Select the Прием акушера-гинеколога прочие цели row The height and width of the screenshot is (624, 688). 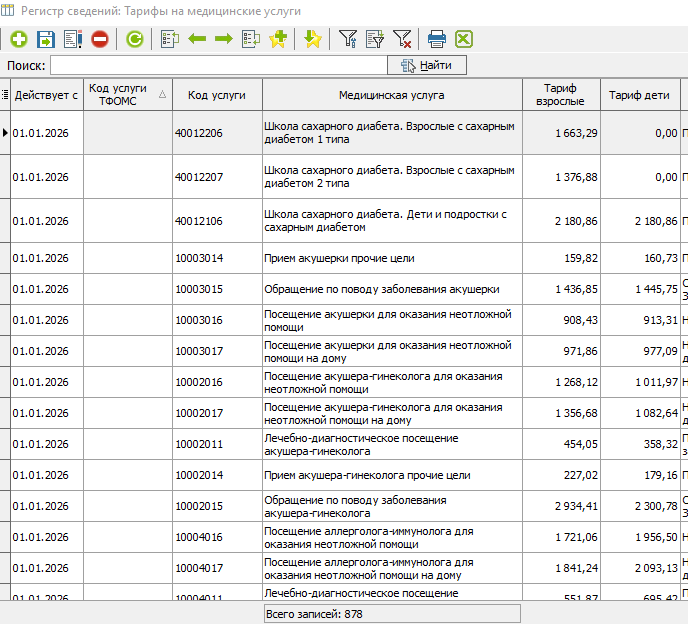pyautogui.click(x=367, y=475)
